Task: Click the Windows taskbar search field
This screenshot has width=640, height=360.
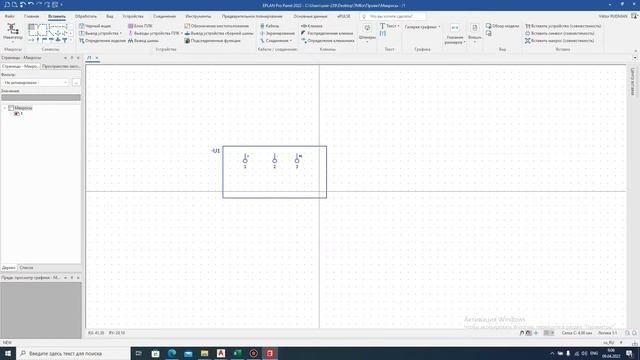Action: [x=73, y=353]
